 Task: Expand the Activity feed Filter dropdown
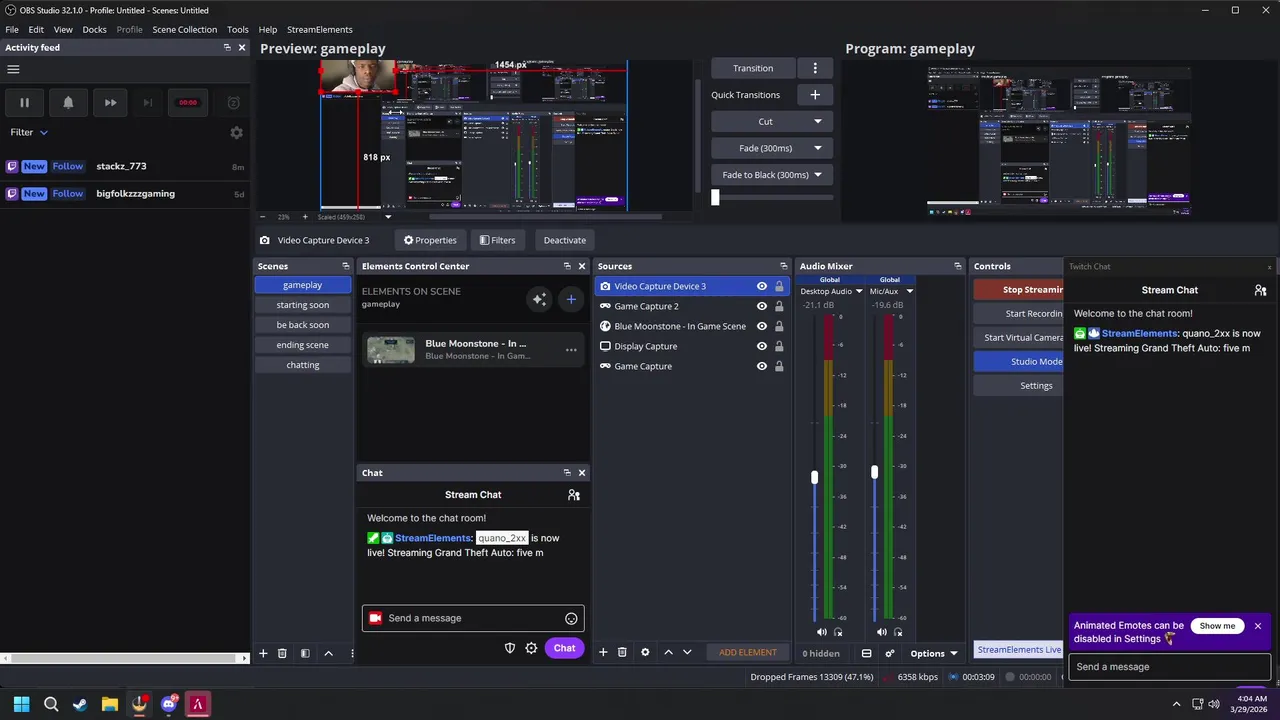coord(29,132)
